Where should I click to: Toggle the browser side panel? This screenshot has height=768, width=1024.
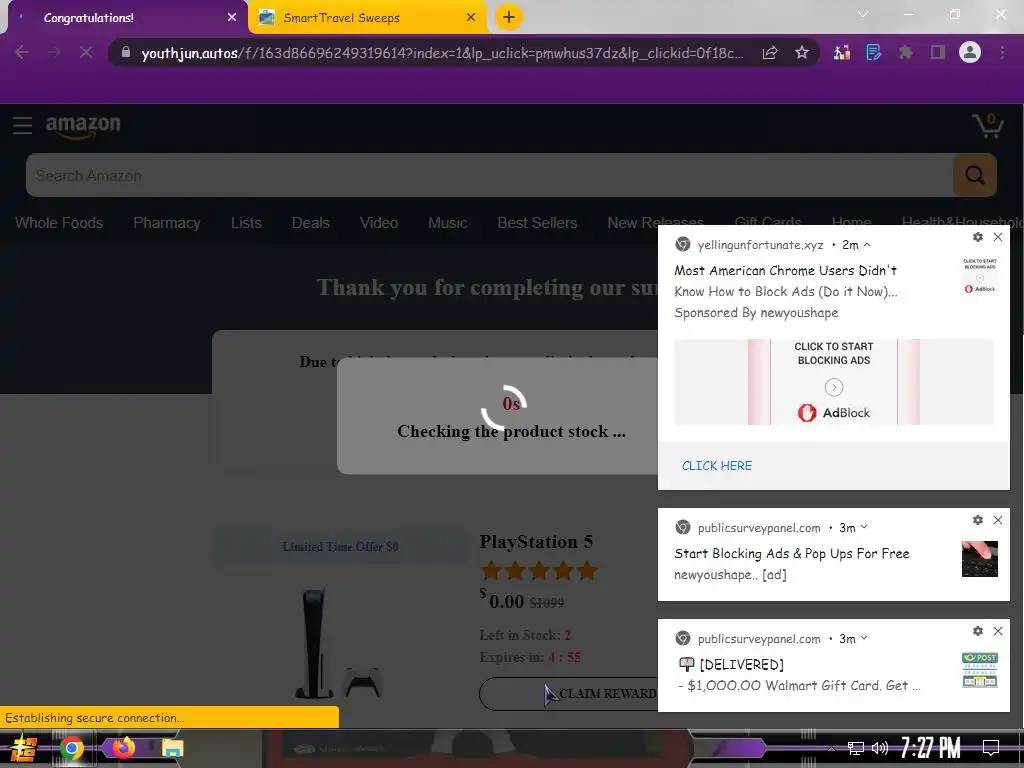tap(938, 53)
